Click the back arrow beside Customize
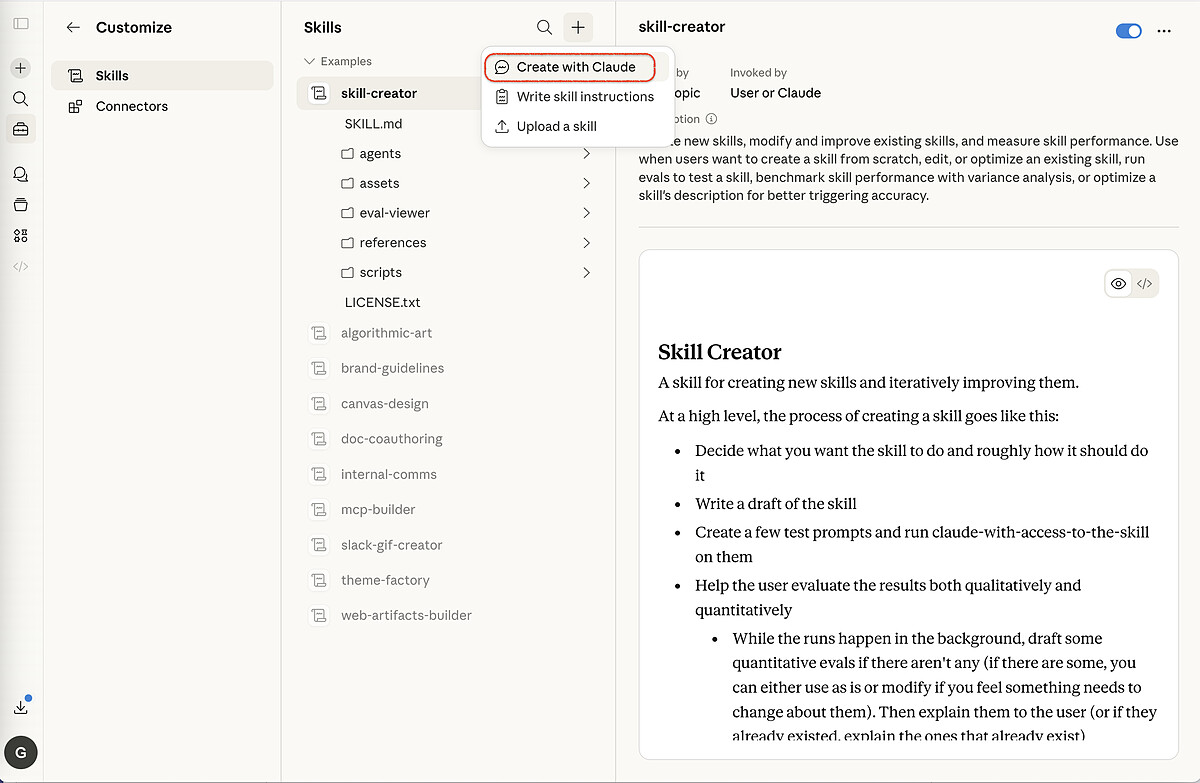Viewport: 1200px width, 783px height. pyautogui.click(x=73, y=28)
